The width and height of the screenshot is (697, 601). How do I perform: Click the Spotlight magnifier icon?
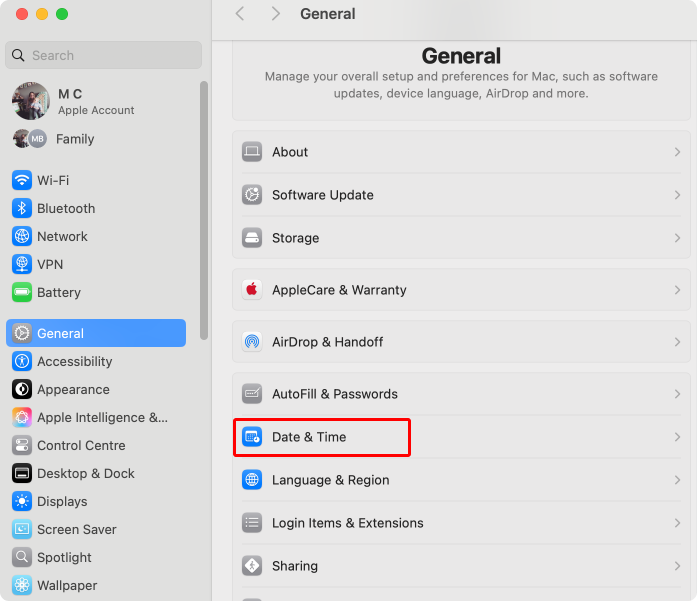[22, 557]
